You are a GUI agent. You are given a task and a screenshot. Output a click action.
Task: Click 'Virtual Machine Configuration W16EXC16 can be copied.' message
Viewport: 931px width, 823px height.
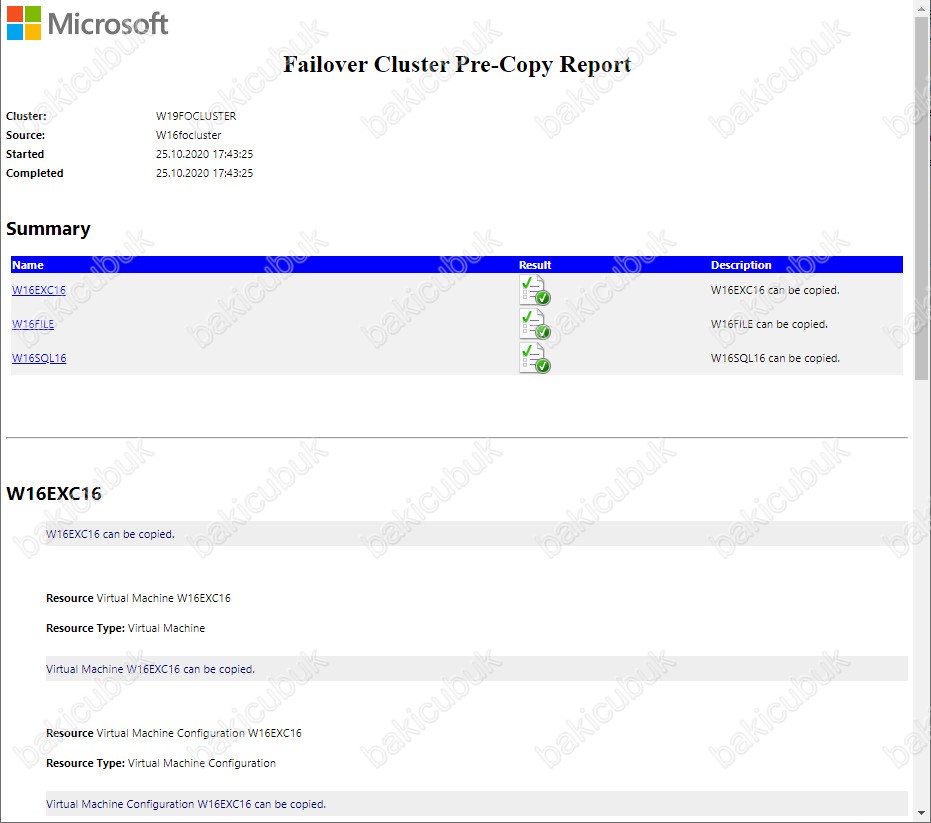[186, 804]
